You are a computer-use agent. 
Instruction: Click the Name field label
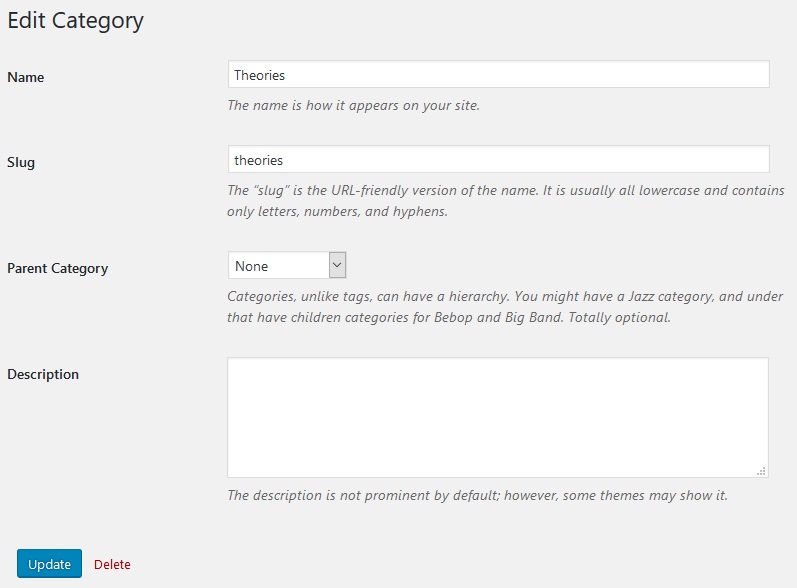(x=25, y=77)
